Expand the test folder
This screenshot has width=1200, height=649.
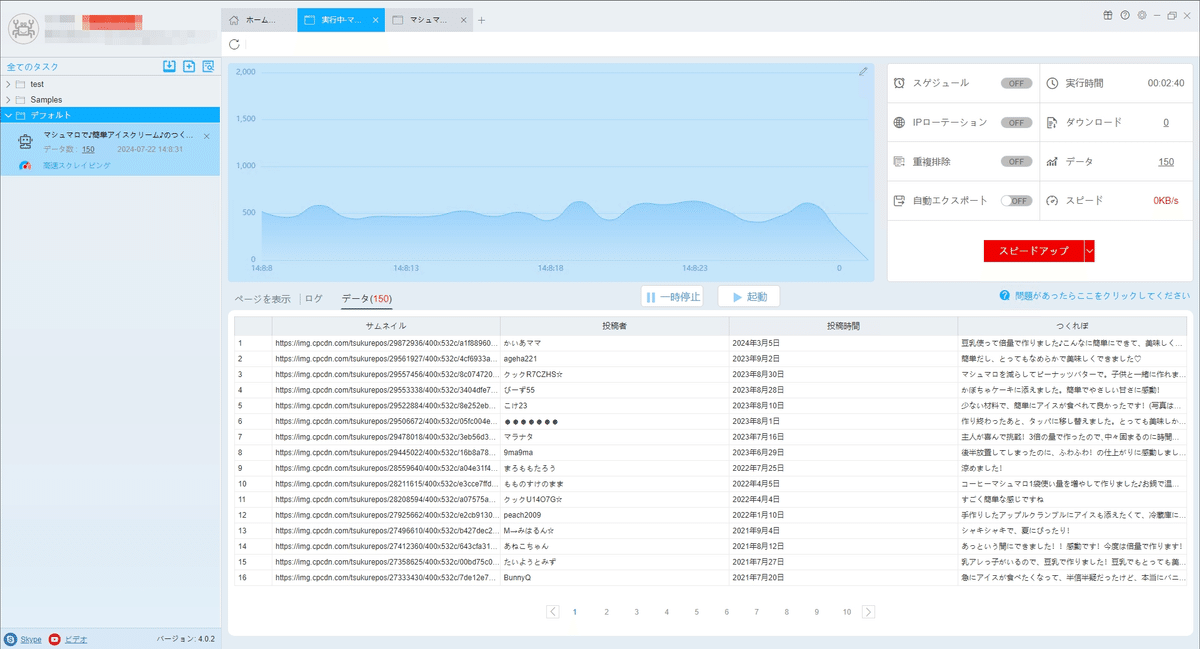click(9, 84)
